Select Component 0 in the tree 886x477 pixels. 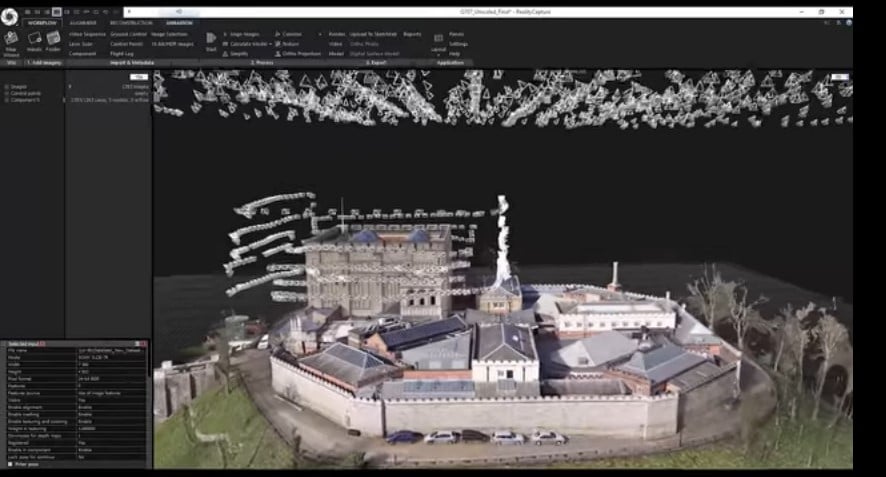26,100
